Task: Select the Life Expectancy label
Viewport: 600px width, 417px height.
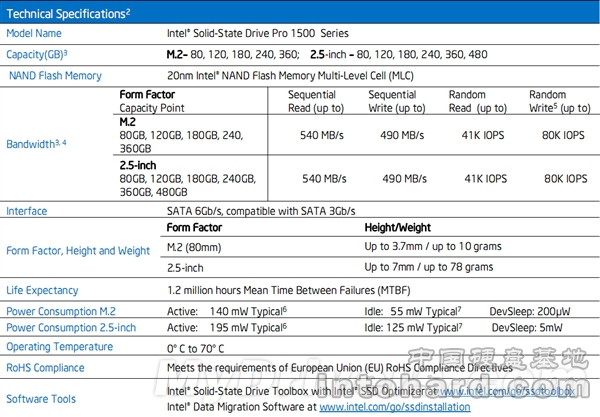Action: point(42,290)
